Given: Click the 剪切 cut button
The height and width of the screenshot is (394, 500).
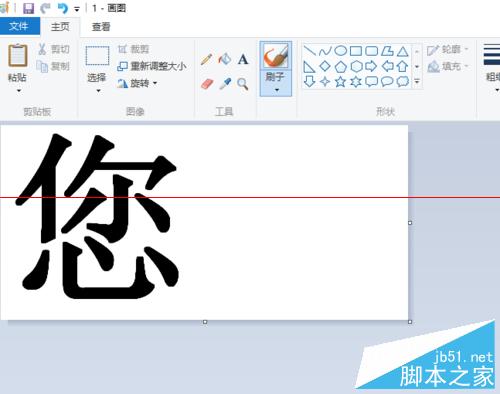Looking at the screenshot, I should click(54, 49).
